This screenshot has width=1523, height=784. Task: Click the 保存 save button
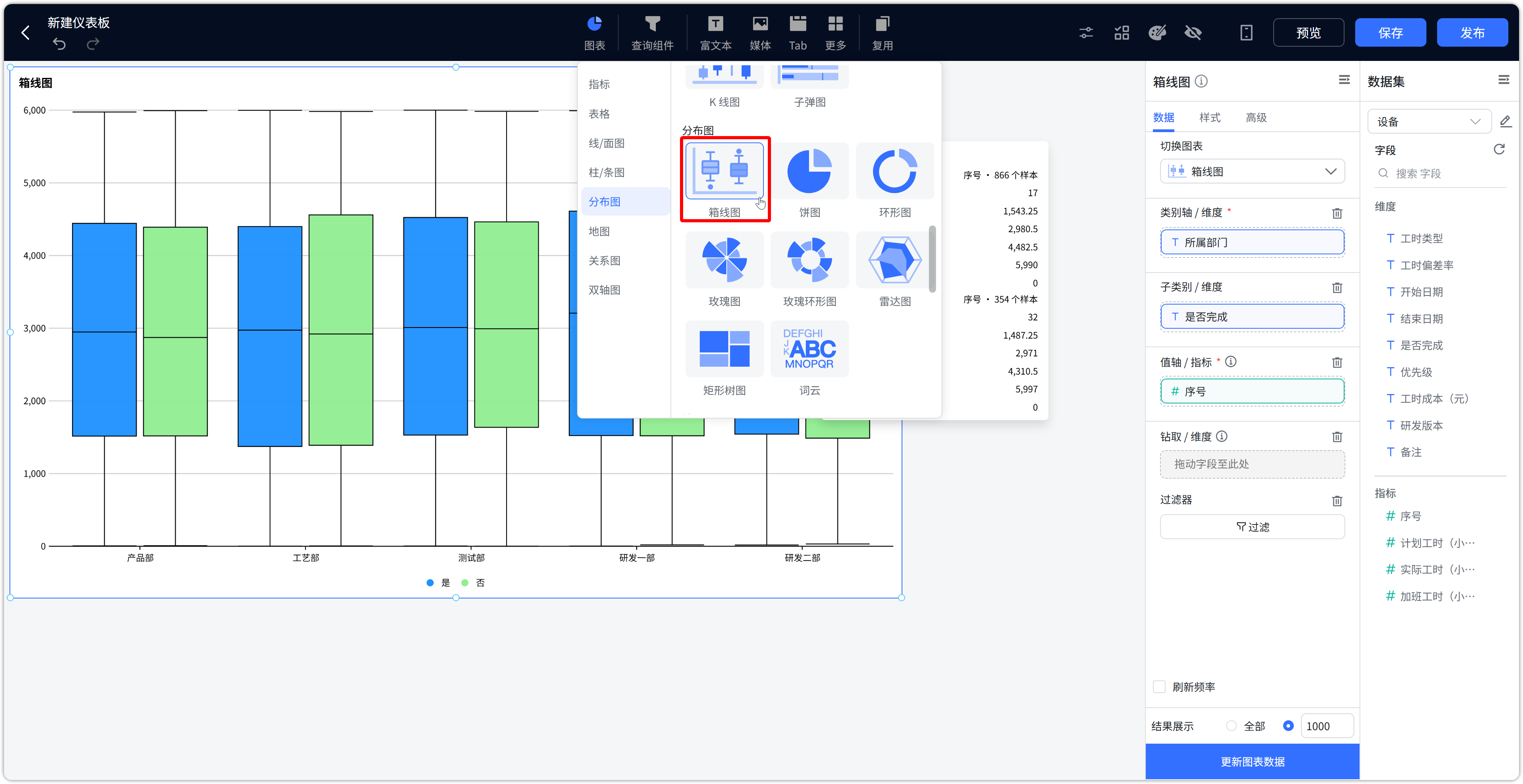1390,32
